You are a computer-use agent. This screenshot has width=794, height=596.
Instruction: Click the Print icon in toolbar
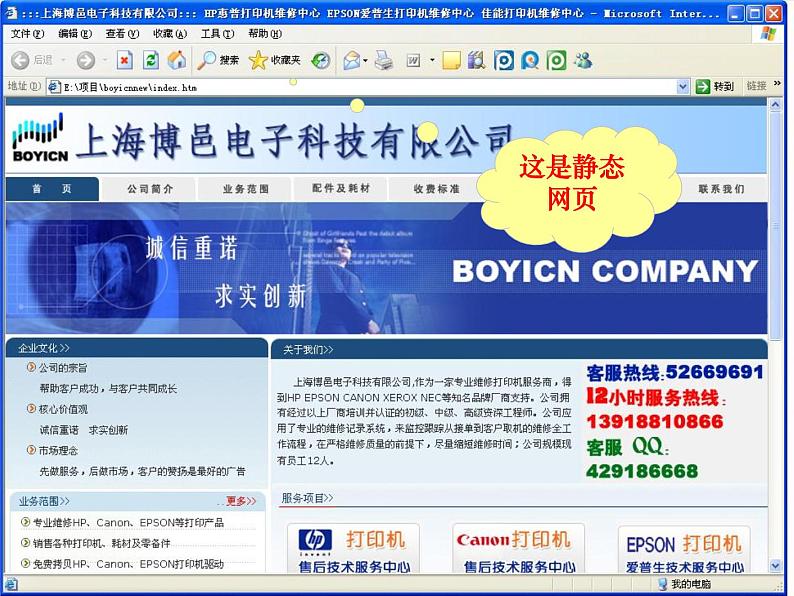[x=383, y=61]
